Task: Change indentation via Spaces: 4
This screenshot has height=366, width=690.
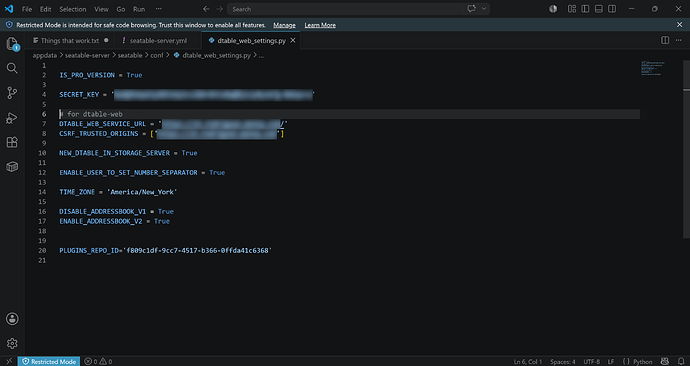Action: pyautogui.click(x=562, y=361)
